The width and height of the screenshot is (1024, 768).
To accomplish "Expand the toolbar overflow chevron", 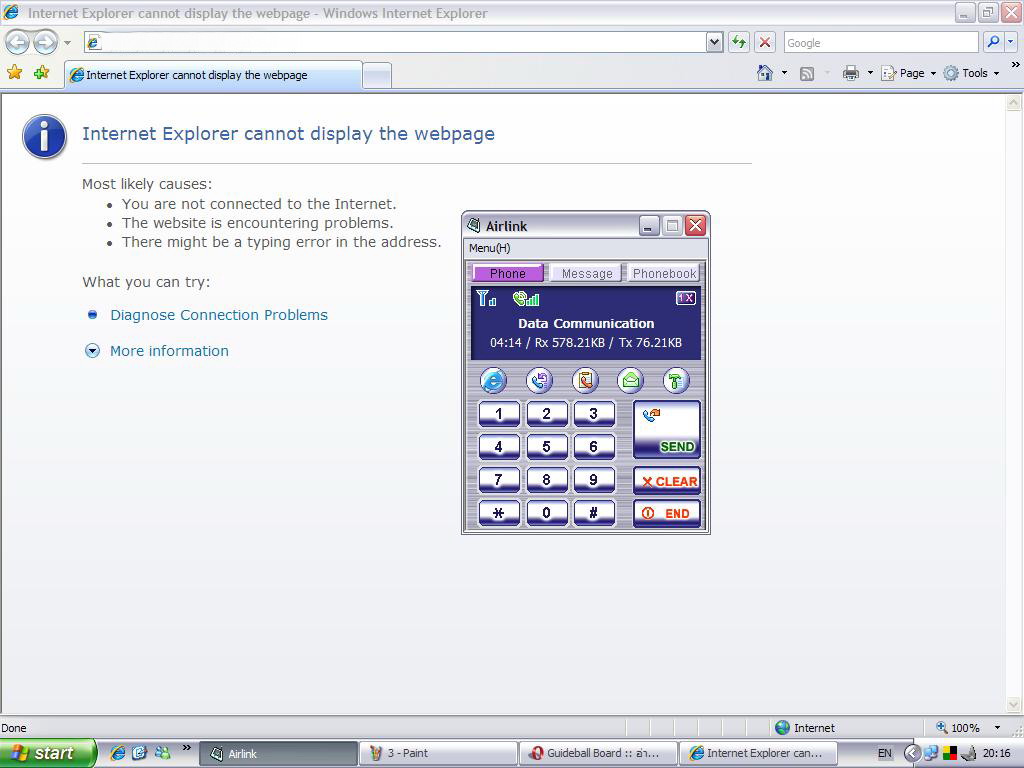I will coord(1015,65).
